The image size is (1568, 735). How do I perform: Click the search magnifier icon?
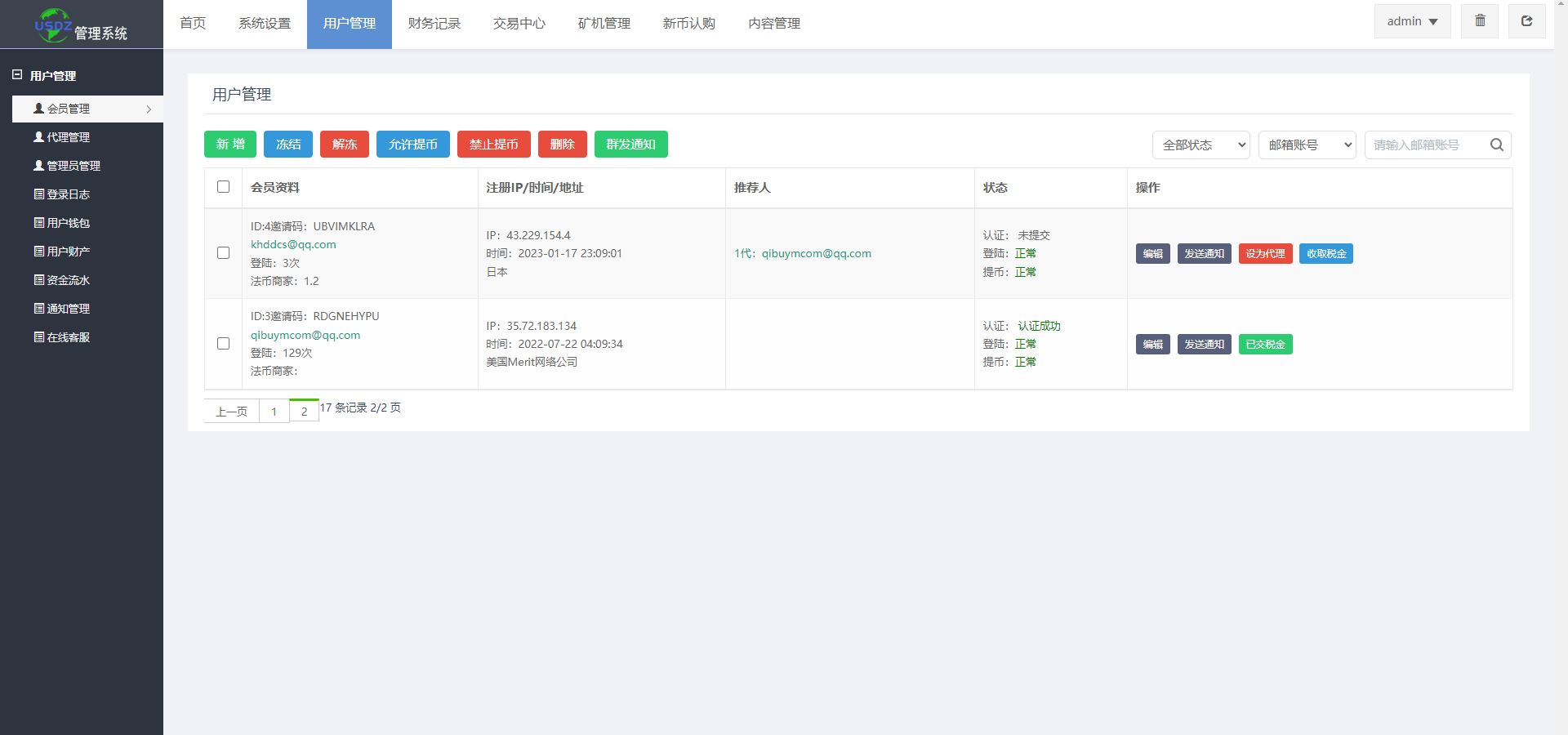tap(1496, 145)
